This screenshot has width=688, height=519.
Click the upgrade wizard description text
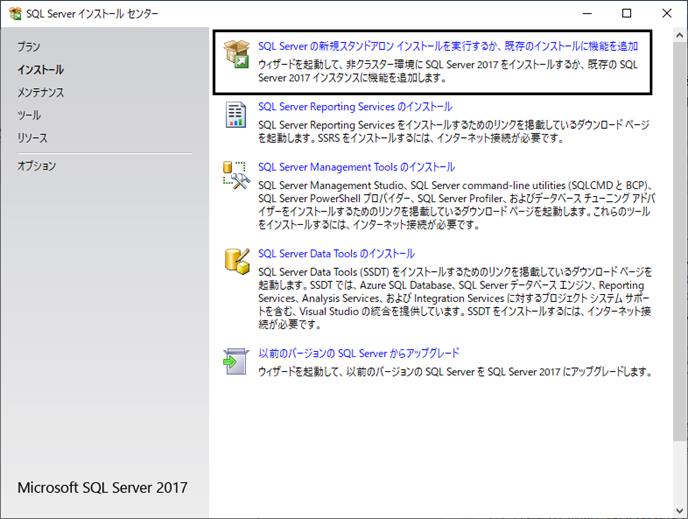pos(456,372)
